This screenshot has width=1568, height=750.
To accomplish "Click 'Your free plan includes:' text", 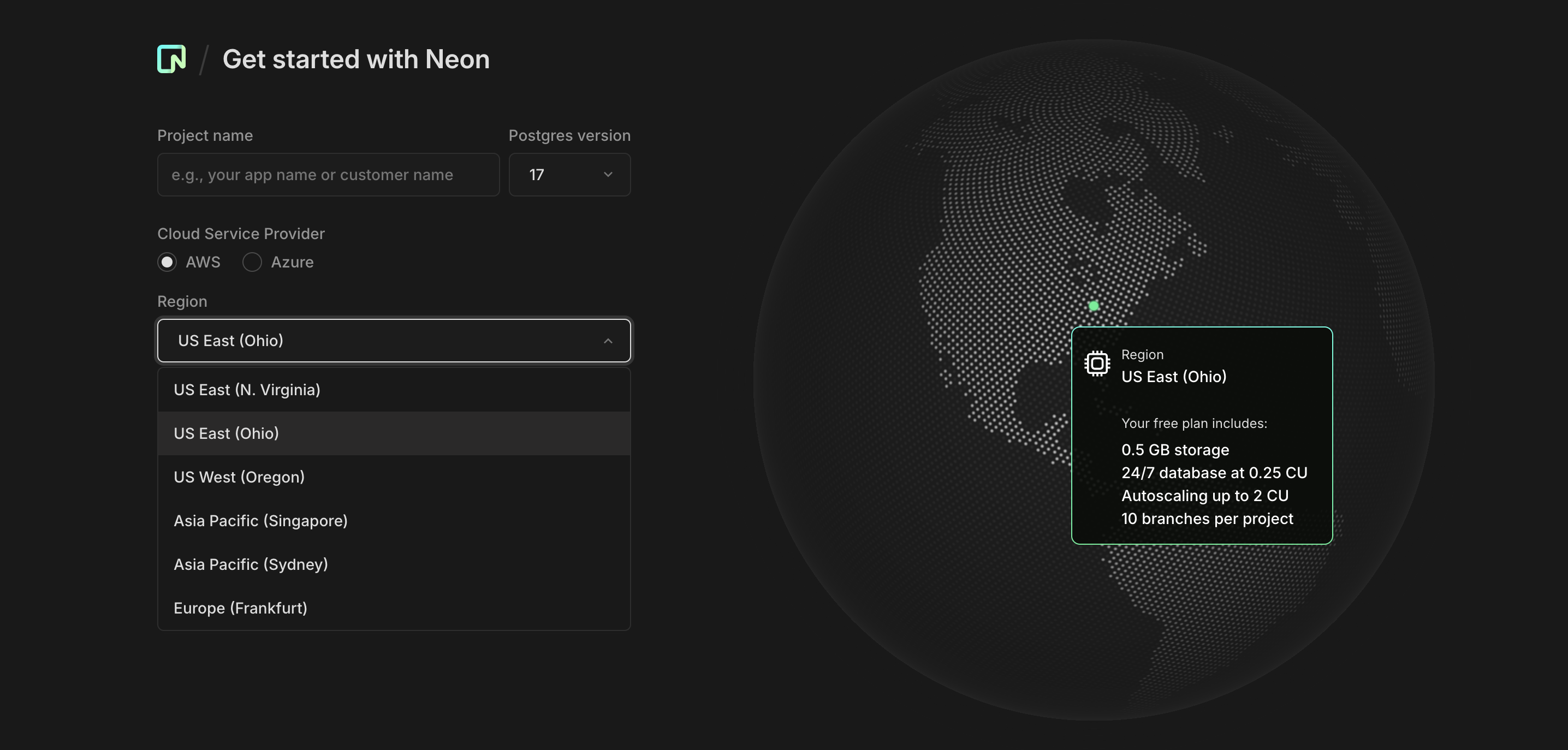I will [1194, 423].
